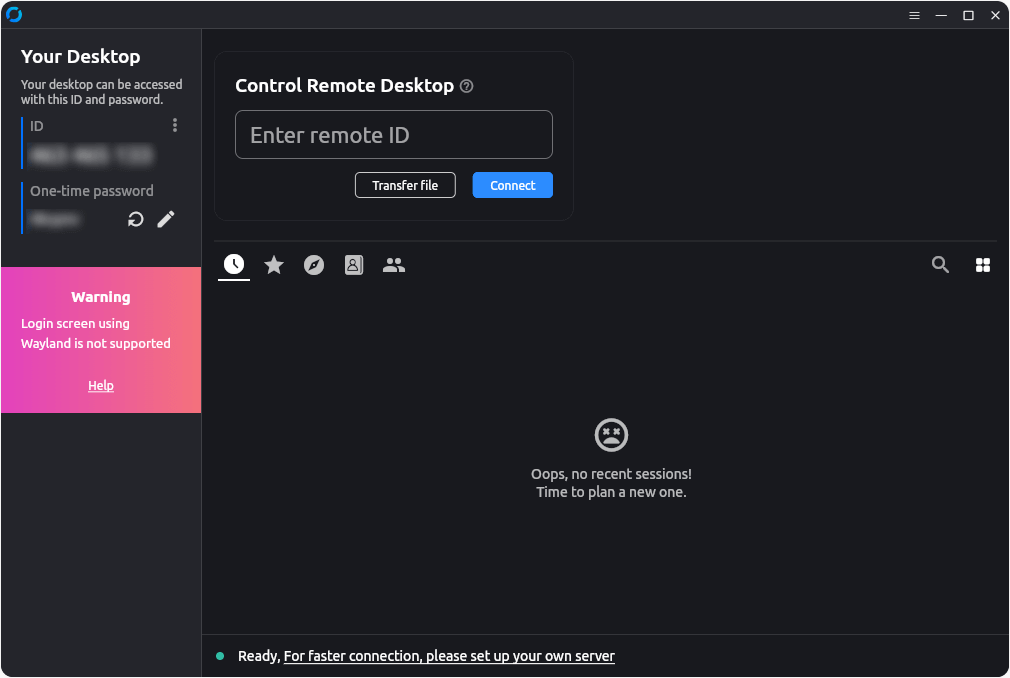Viewport: 1010px width, 678px height.
Task: Open the Address Book tab
Action: (x=353, y=264)
